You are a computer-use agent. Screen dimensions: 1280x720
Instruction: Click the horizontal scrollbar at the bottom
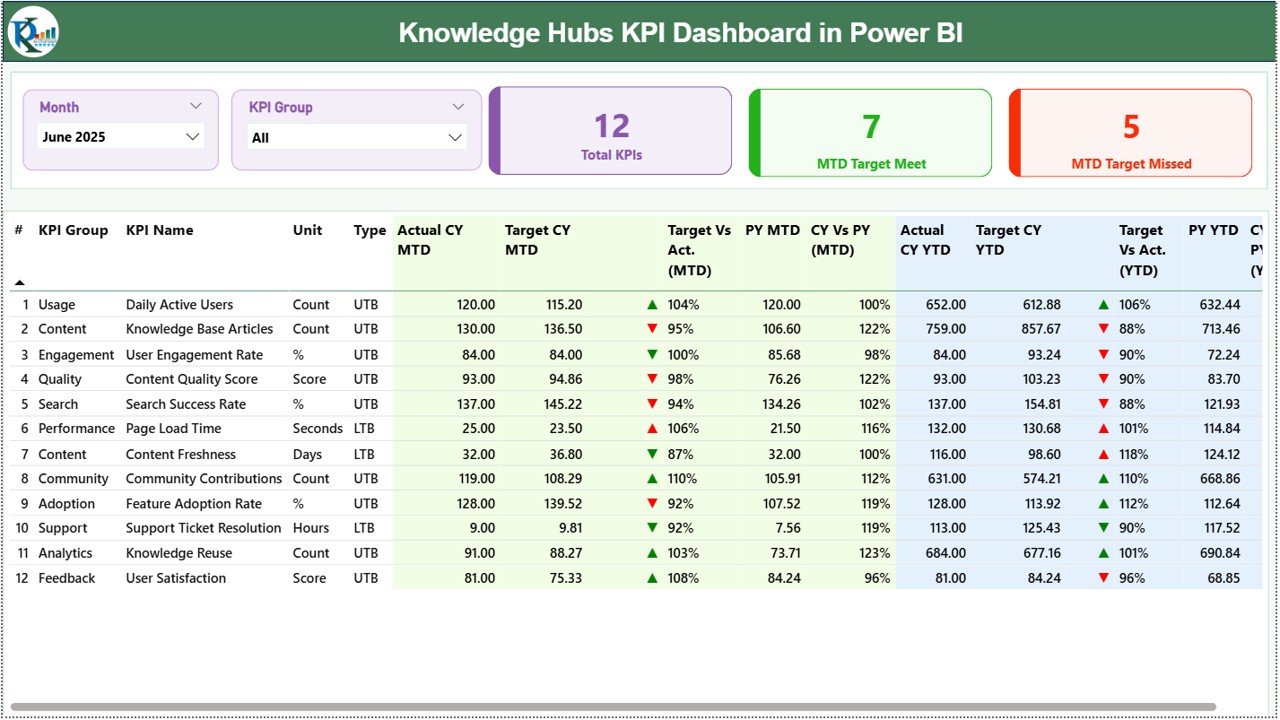tap(612, 707)
